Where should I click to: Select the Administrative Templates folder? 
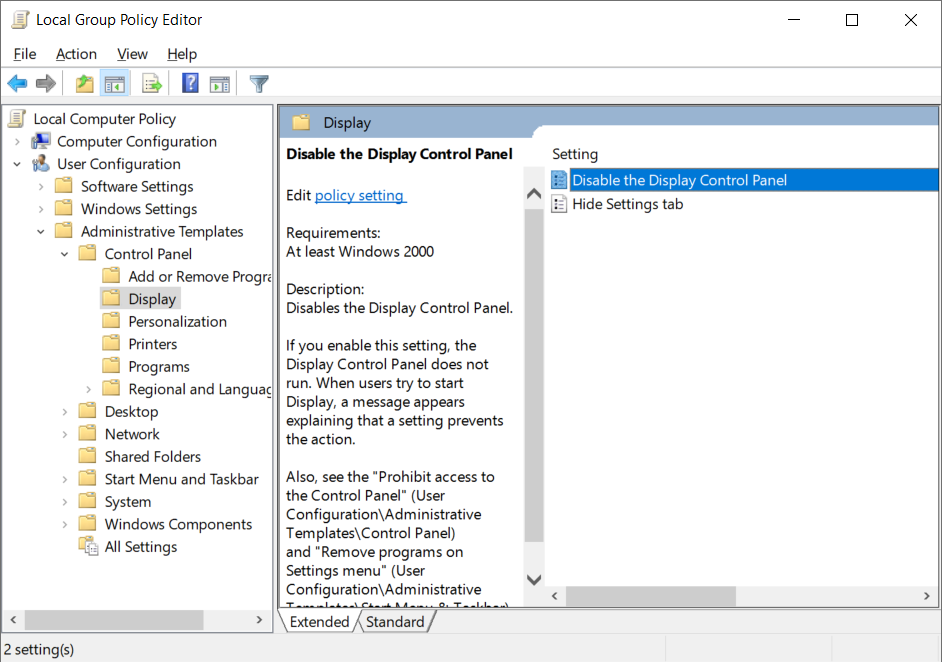point(149,231)
